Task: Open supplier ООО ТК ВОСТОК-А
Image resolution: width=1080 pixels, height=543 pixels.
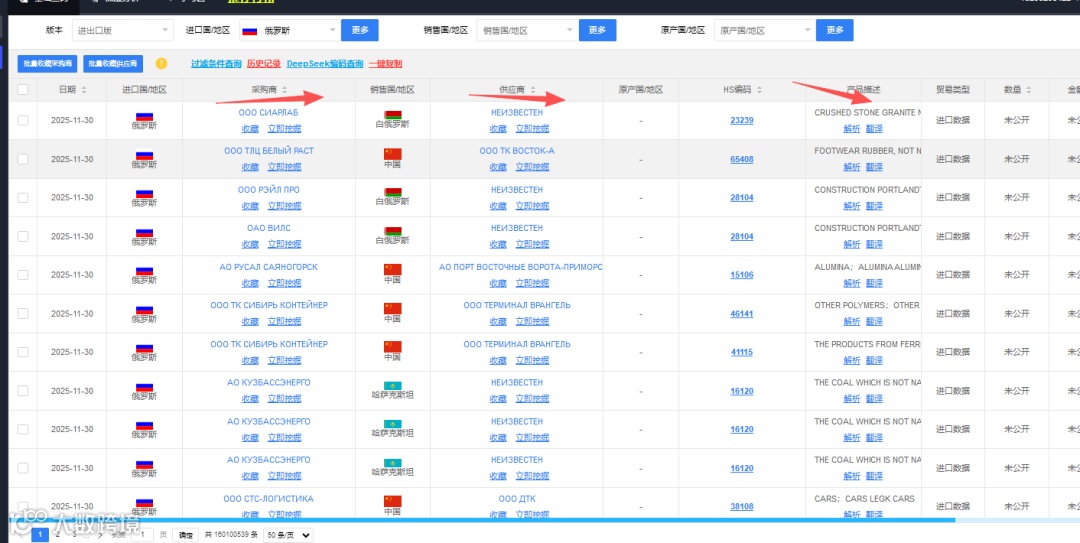Action: (x=517, y=150)
